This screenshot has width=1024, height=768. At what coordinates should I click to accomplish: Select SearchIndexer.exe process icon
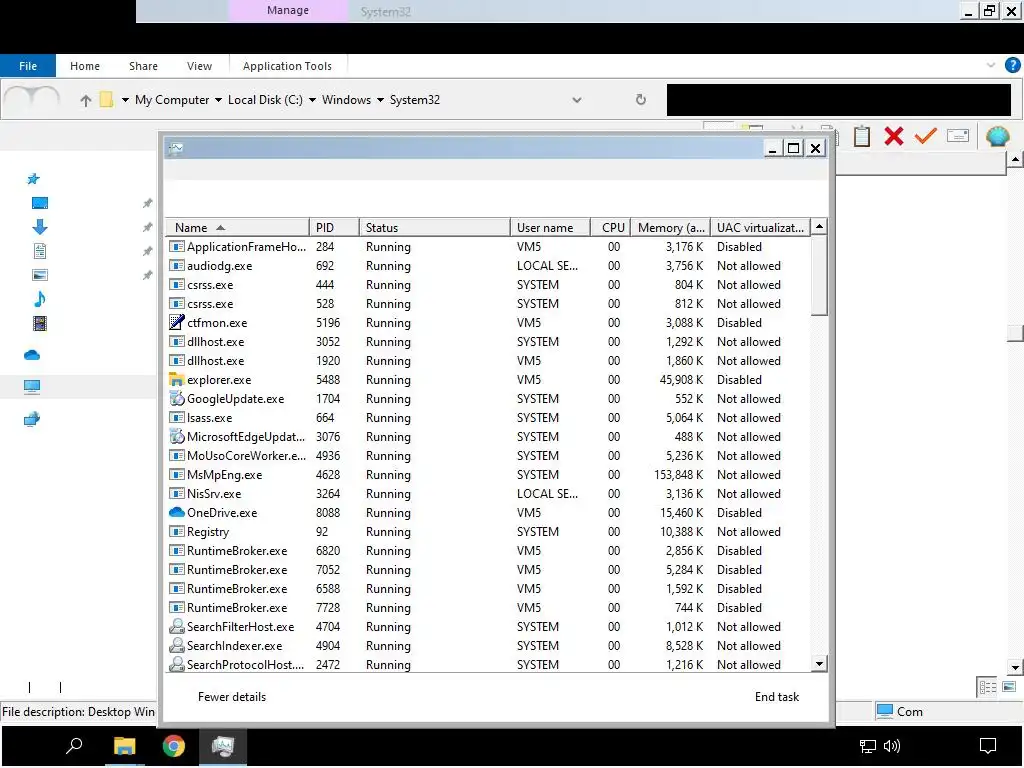176,645
